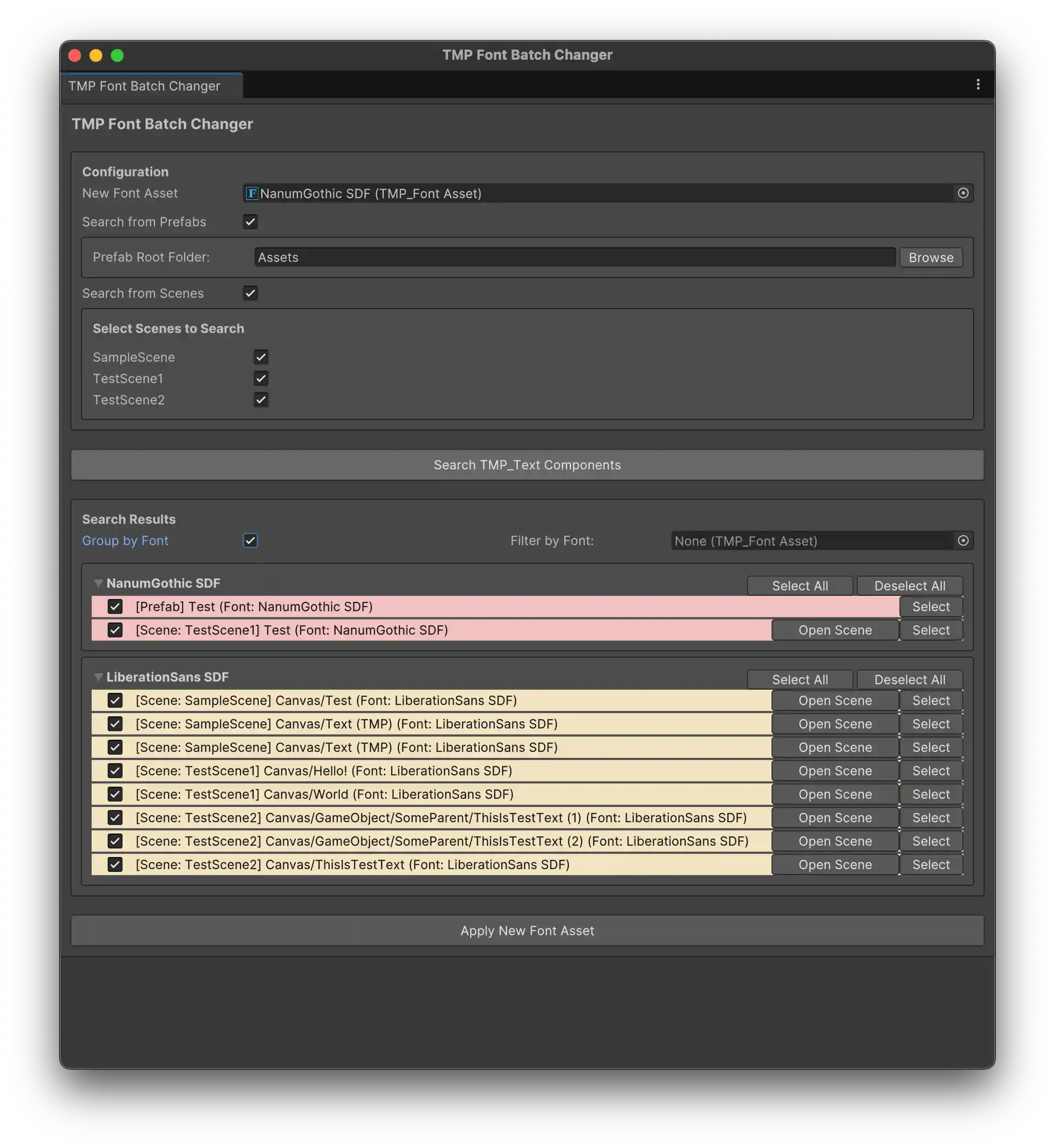The width and height of the screenshot is (1055, 1148).
Task: Uncheck the SampleScene checkbox
Action: click(261, 357)
